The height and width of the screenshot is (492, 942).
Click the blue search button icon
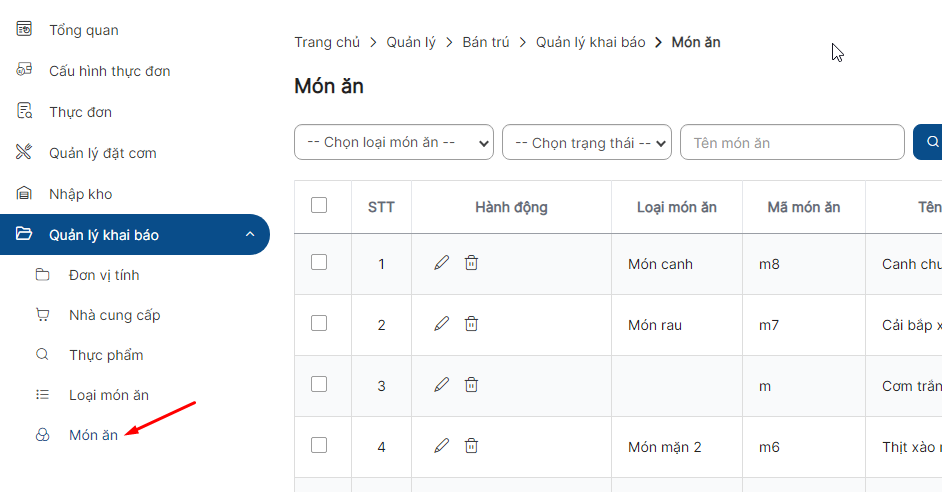932,142
